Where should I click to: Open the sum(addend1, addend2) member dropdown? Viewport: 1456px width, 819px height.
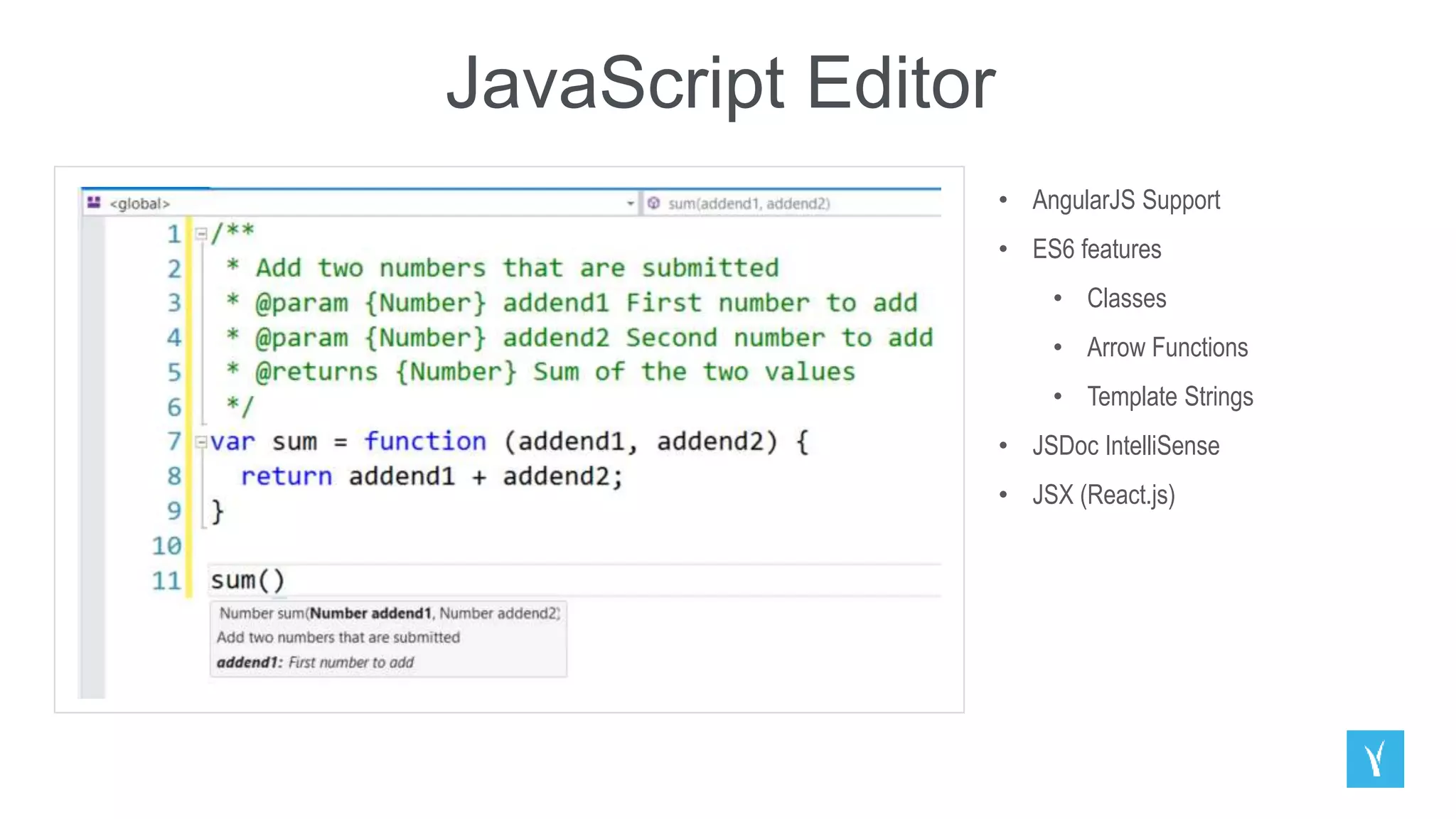click(x=792, y=203)
